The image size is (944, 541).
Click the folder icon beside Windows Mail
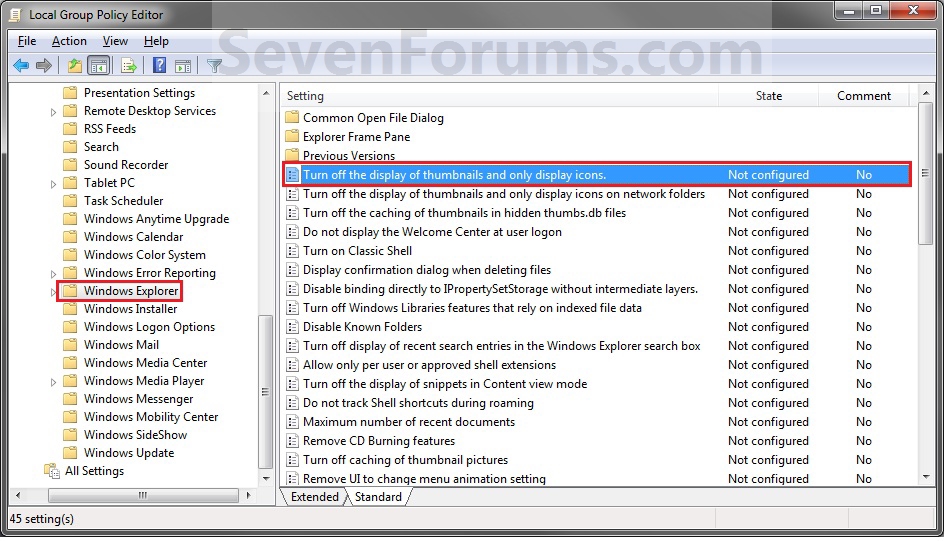click(70, 345)
